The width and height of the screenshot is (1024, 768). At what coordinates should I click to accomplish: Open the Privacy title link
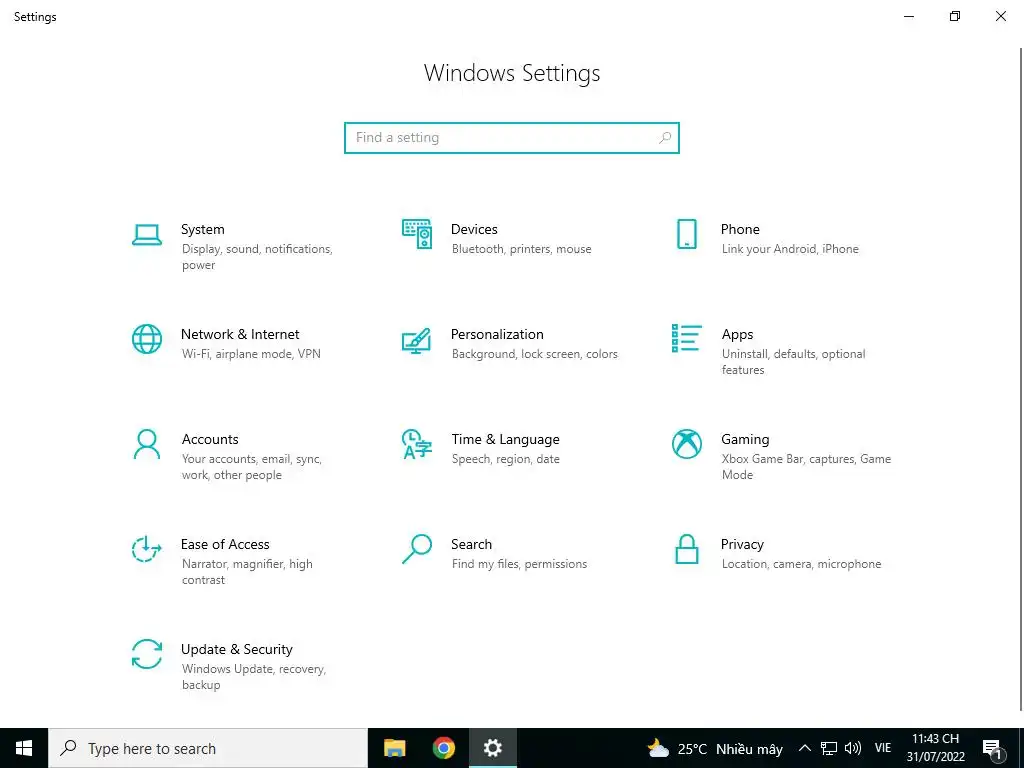tap(742, 545)
